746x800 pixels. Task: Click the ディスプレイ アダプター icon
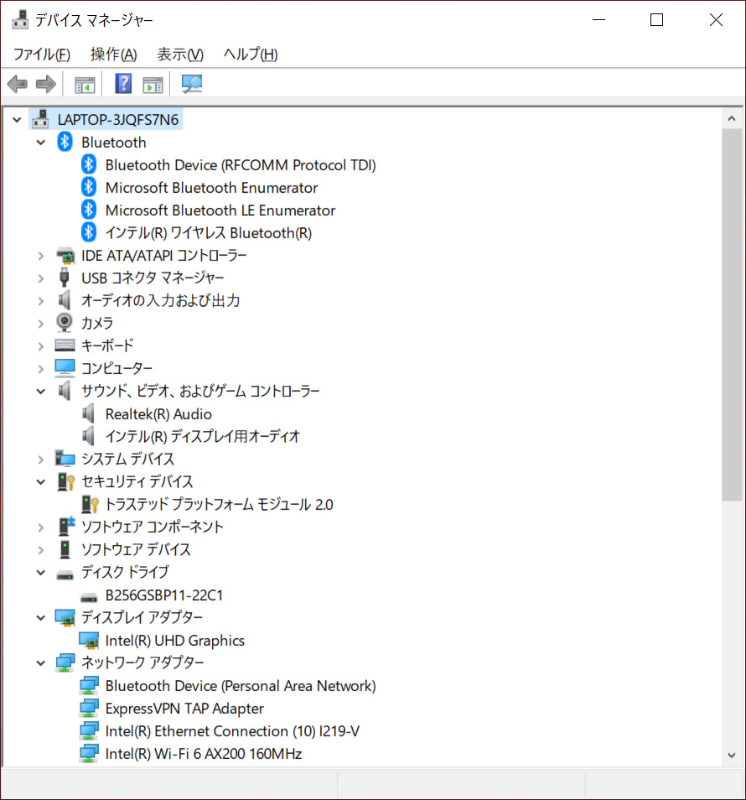coord(65,617)
